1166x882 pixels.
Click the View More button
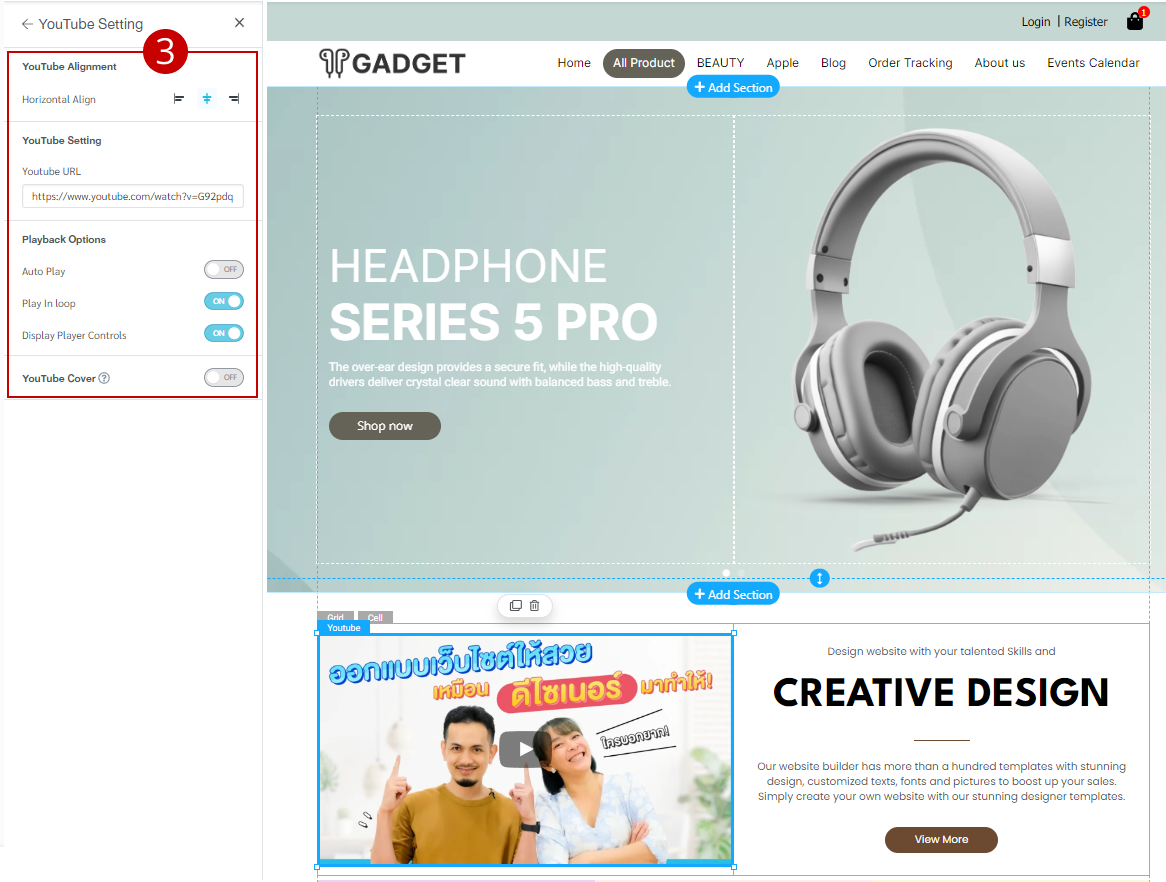pyautogui.click(x=941, y=840)
